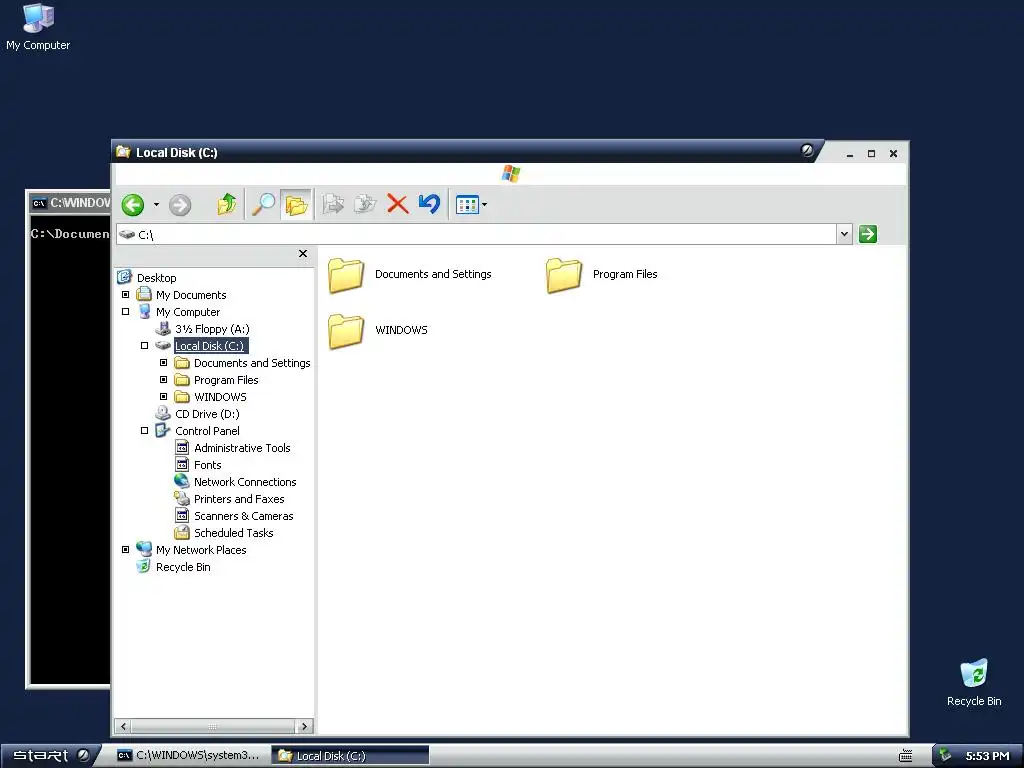Switch to the C:\WINDOWS\system3... taskbar button
The image size is (1024, 768).
188,756
